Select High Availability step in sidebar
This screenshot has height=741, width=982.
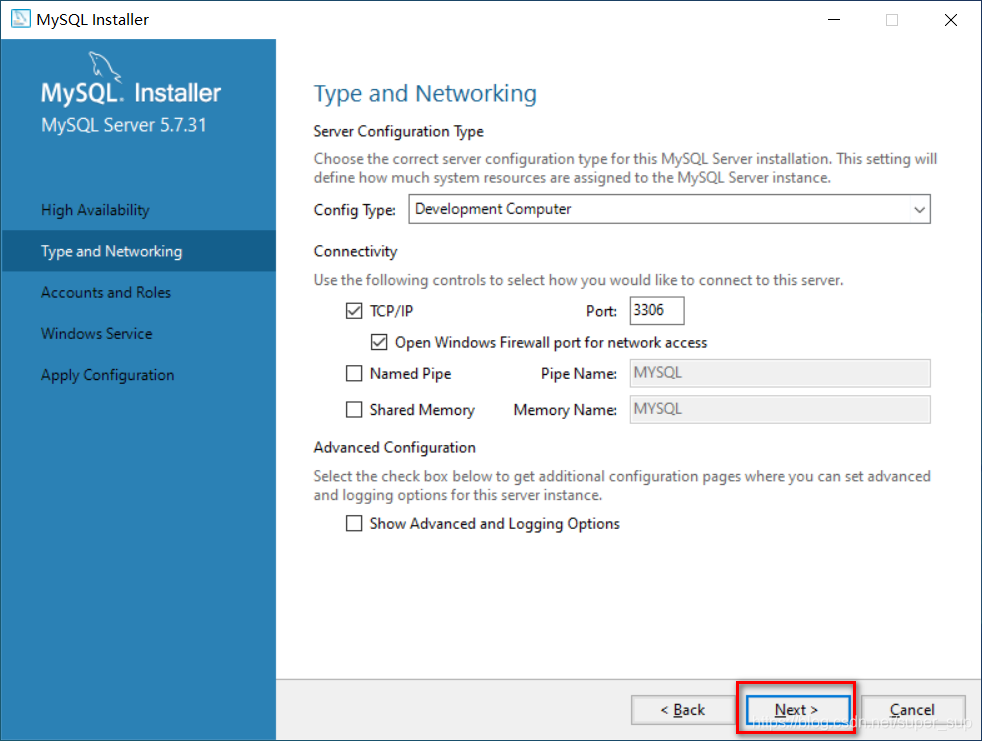(138, 210)
